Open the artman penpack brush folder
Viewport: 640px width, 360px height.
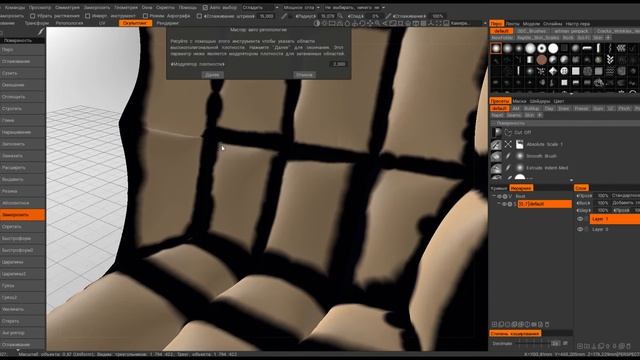click(x=571, y=31)
